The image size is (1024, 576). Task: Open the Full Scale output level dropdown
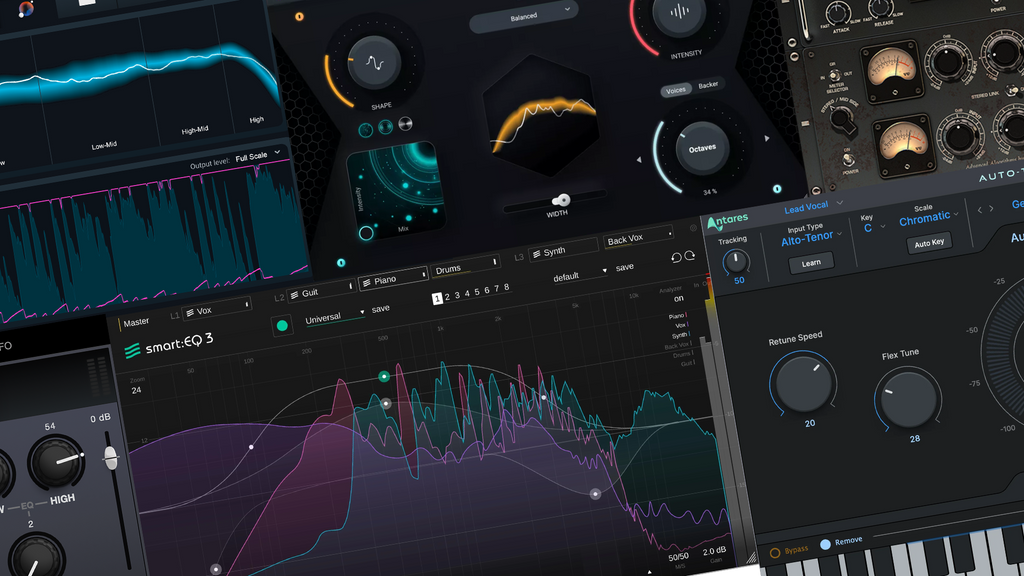coord(258,155)
